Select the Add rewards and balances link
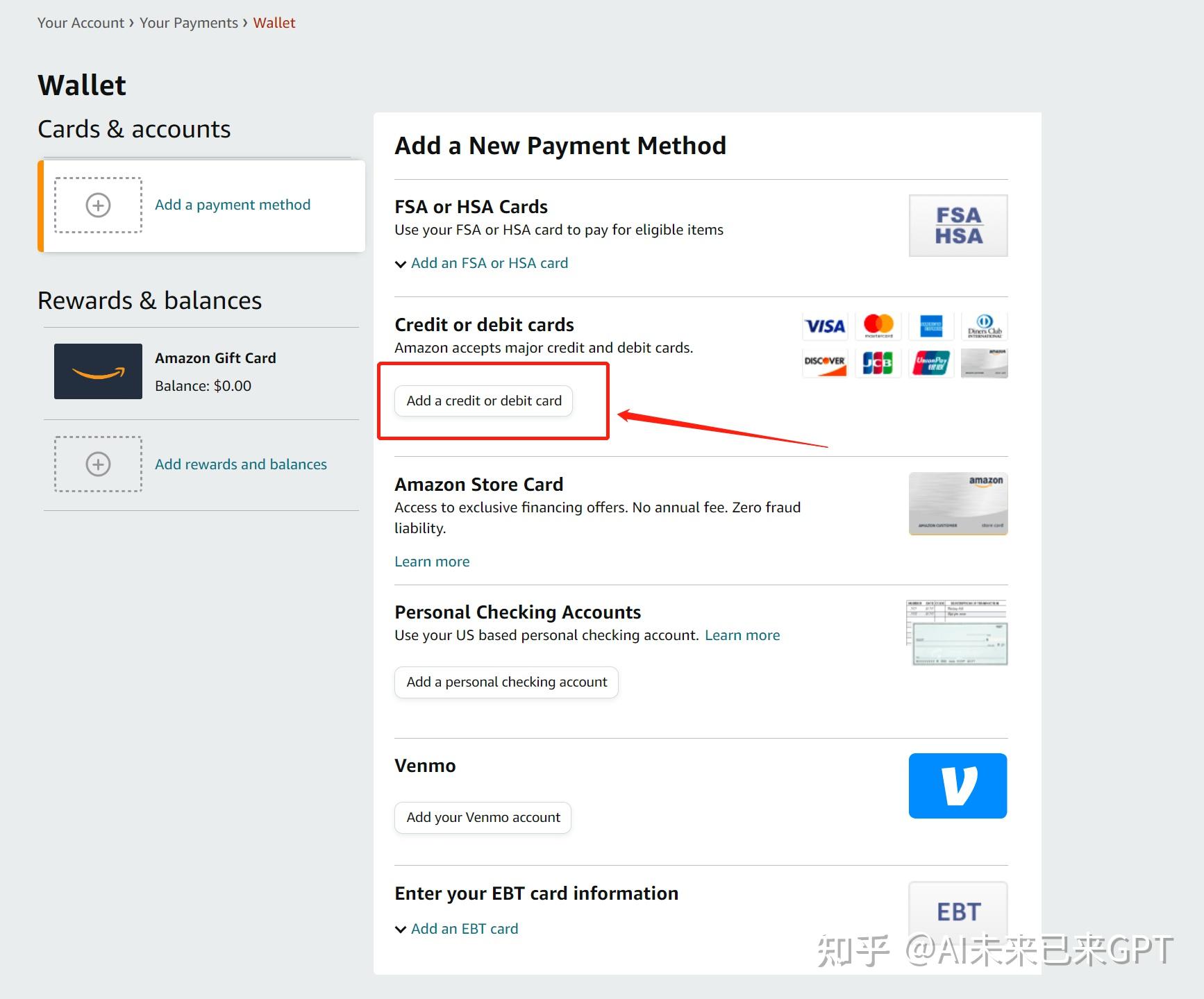This screenshot has height=999, width=1204. (x=241, y=464)
